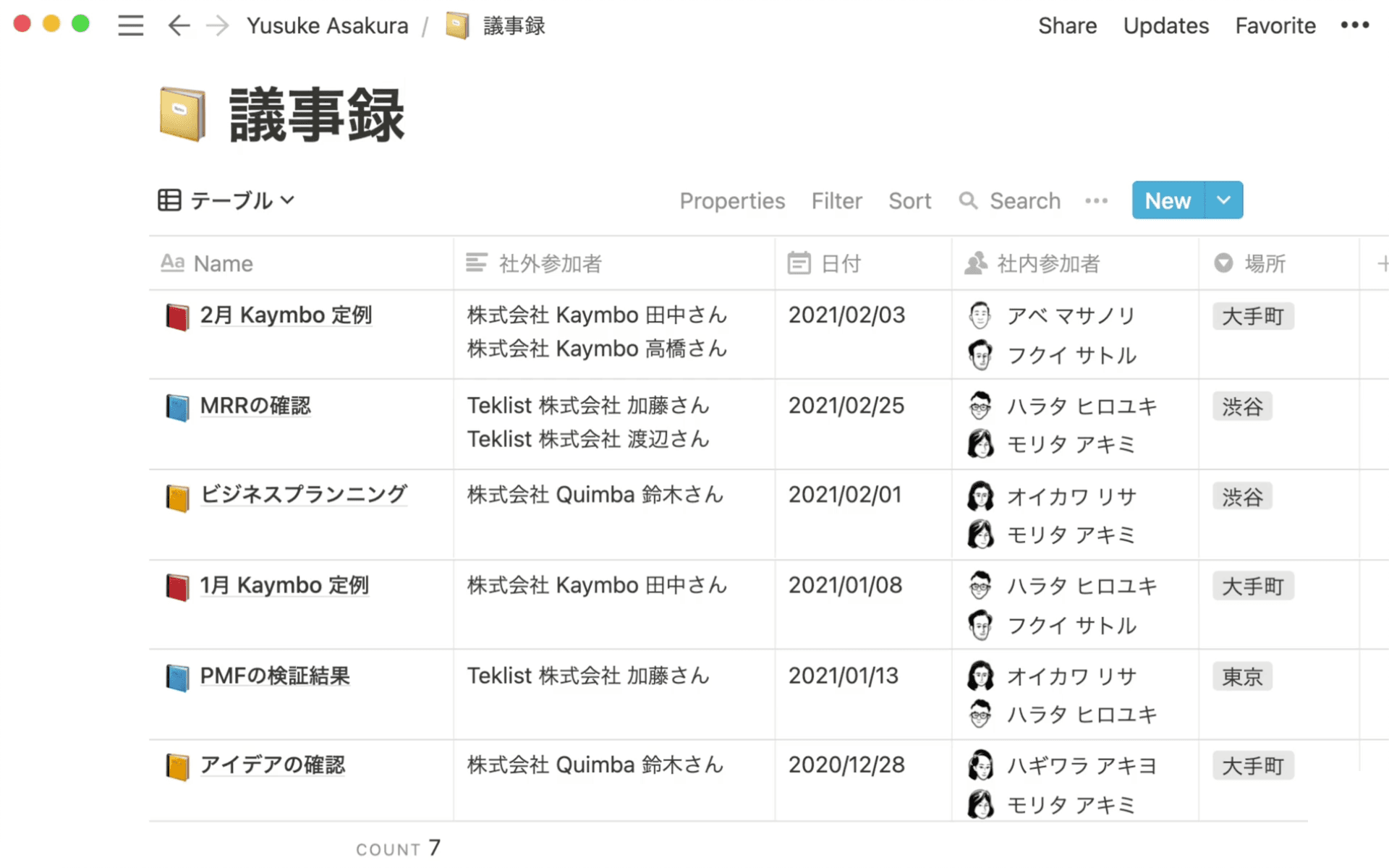Click the 2021/02/25 date cell
Screen dimensions: 1389x868
point(846,406)
